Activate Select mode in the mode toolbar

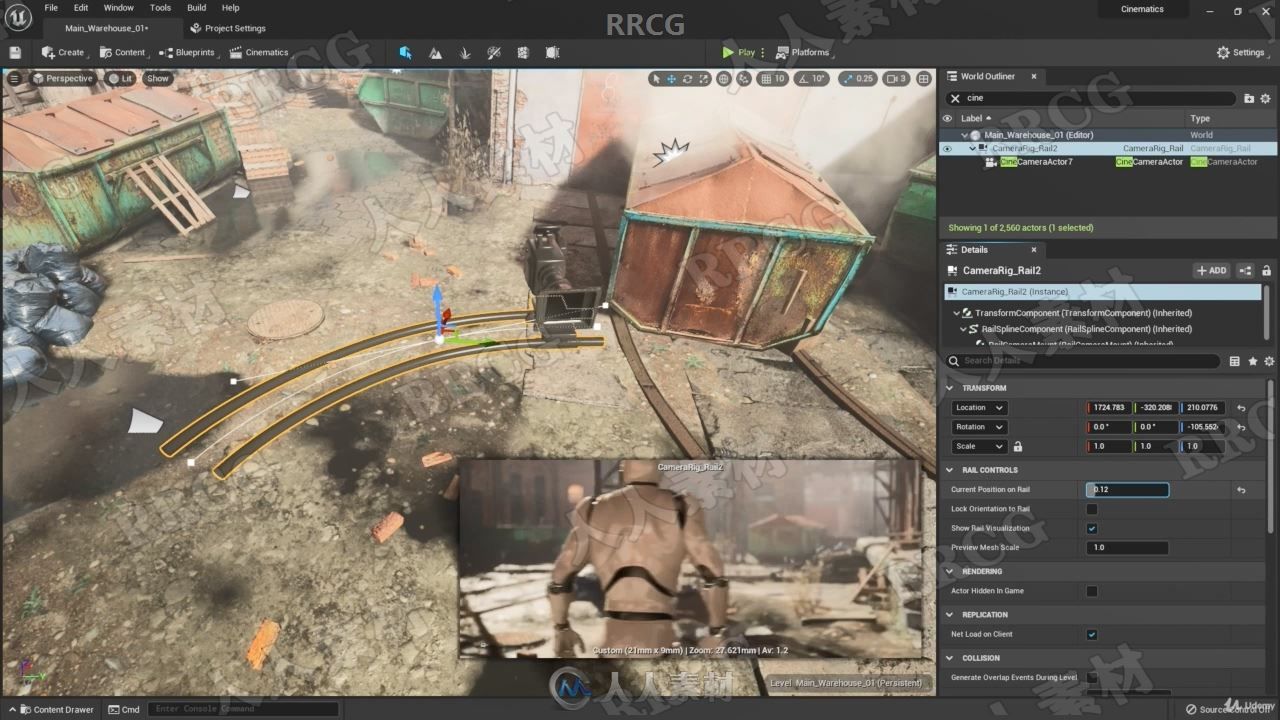(x=405, y=52)
